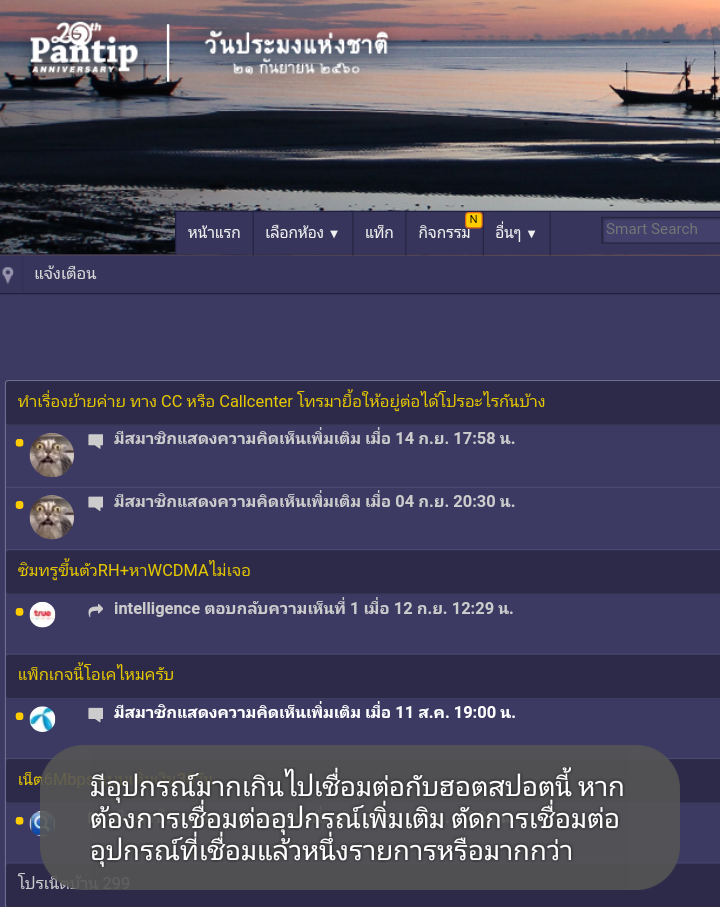This screenshot has height=907, width=720.
Task: Click the Pantip 20th Anniversary logo
Action: 84,48
